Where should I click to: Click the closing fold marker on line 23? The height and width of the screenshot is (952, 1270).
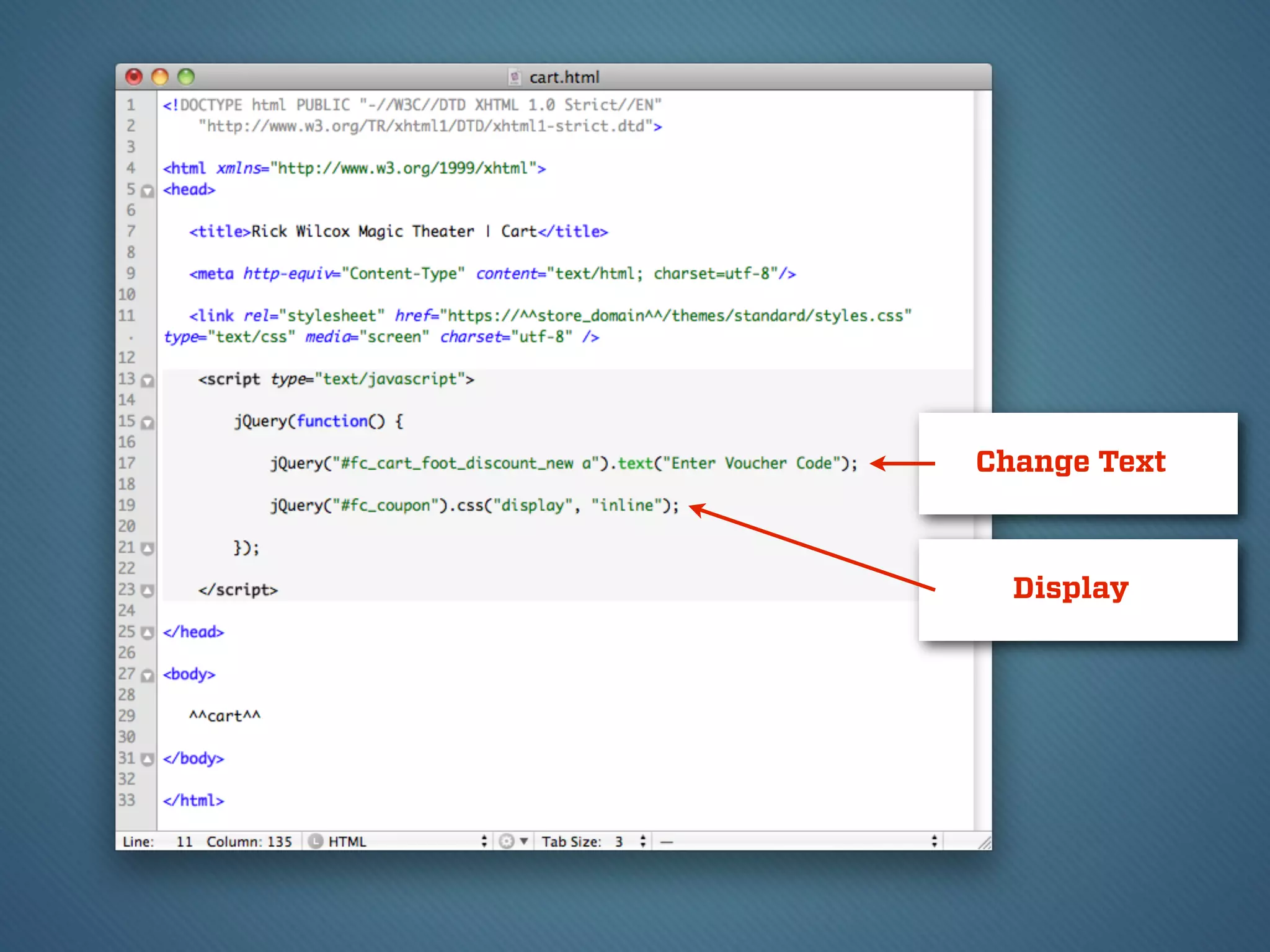[147, 591]
